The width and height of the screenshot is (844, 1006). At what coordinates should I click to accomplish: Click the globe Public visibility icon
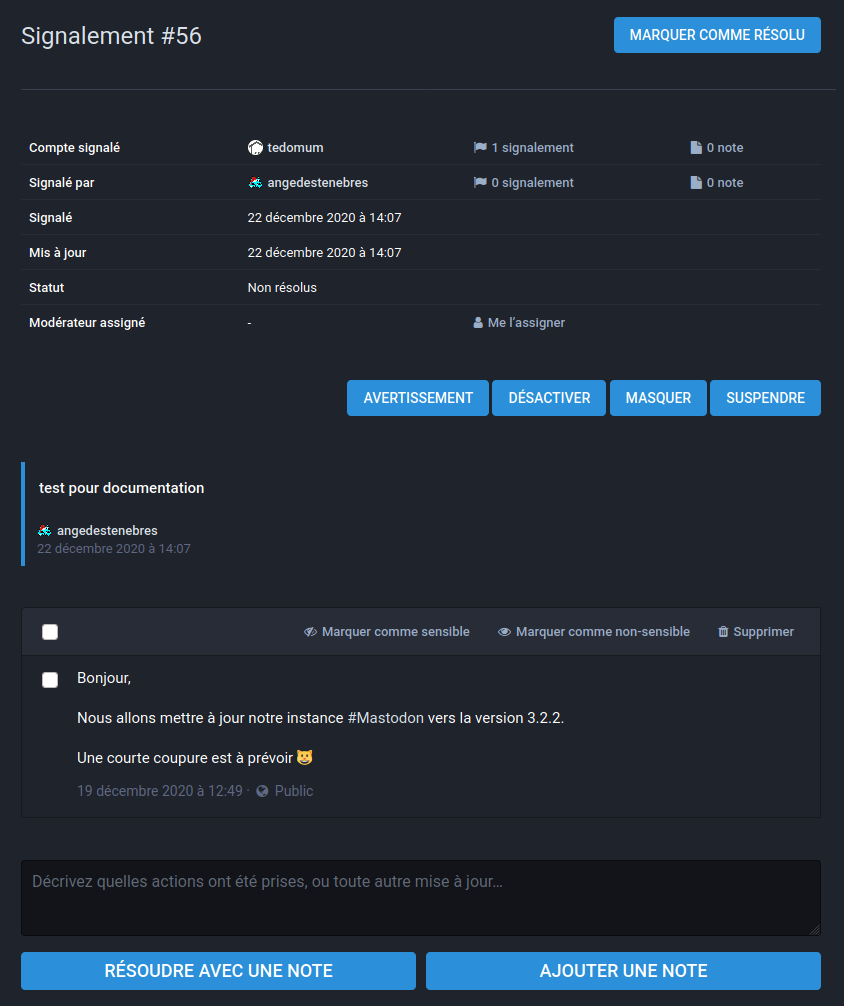point(262,791)
